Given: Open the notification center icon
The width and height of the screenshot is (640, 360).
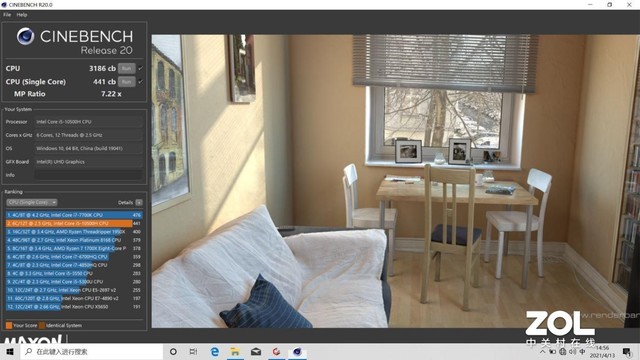Looking at the screenshot, I should 627,351.
